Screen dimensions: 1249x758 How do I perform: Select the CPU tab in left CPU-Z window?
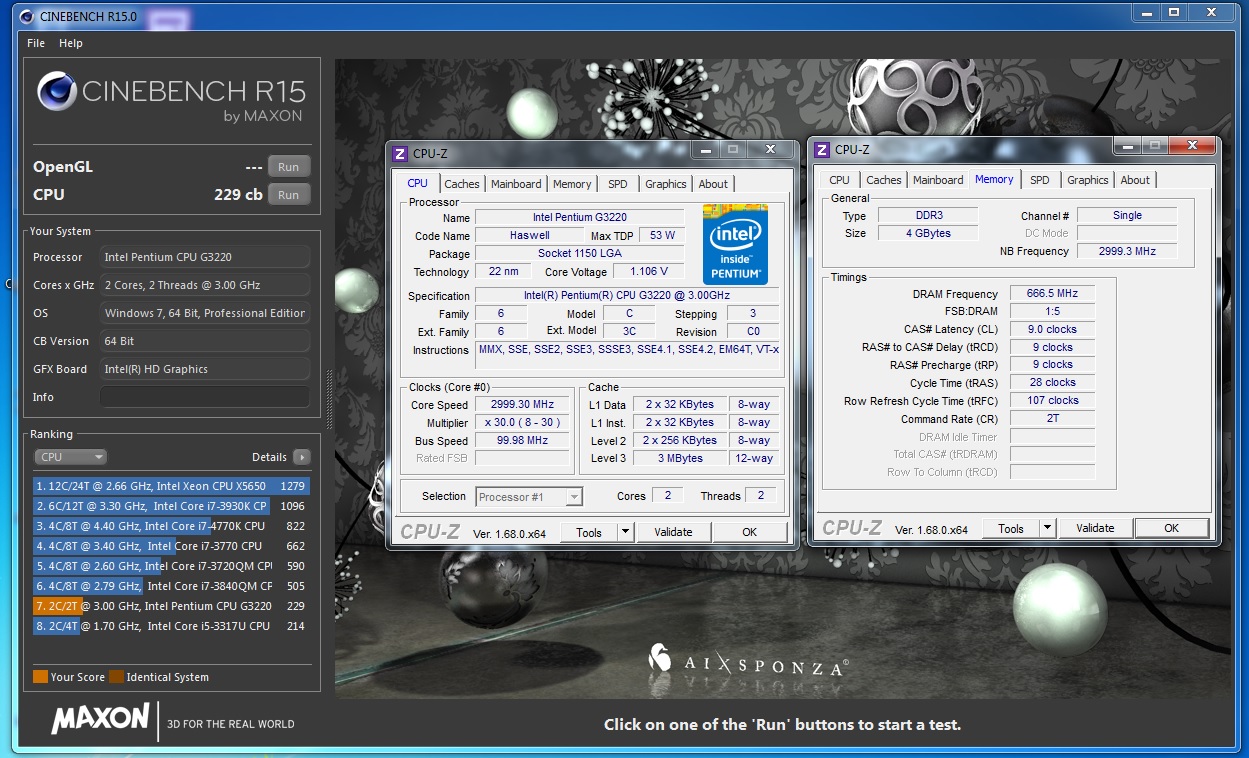pos(417,183)
